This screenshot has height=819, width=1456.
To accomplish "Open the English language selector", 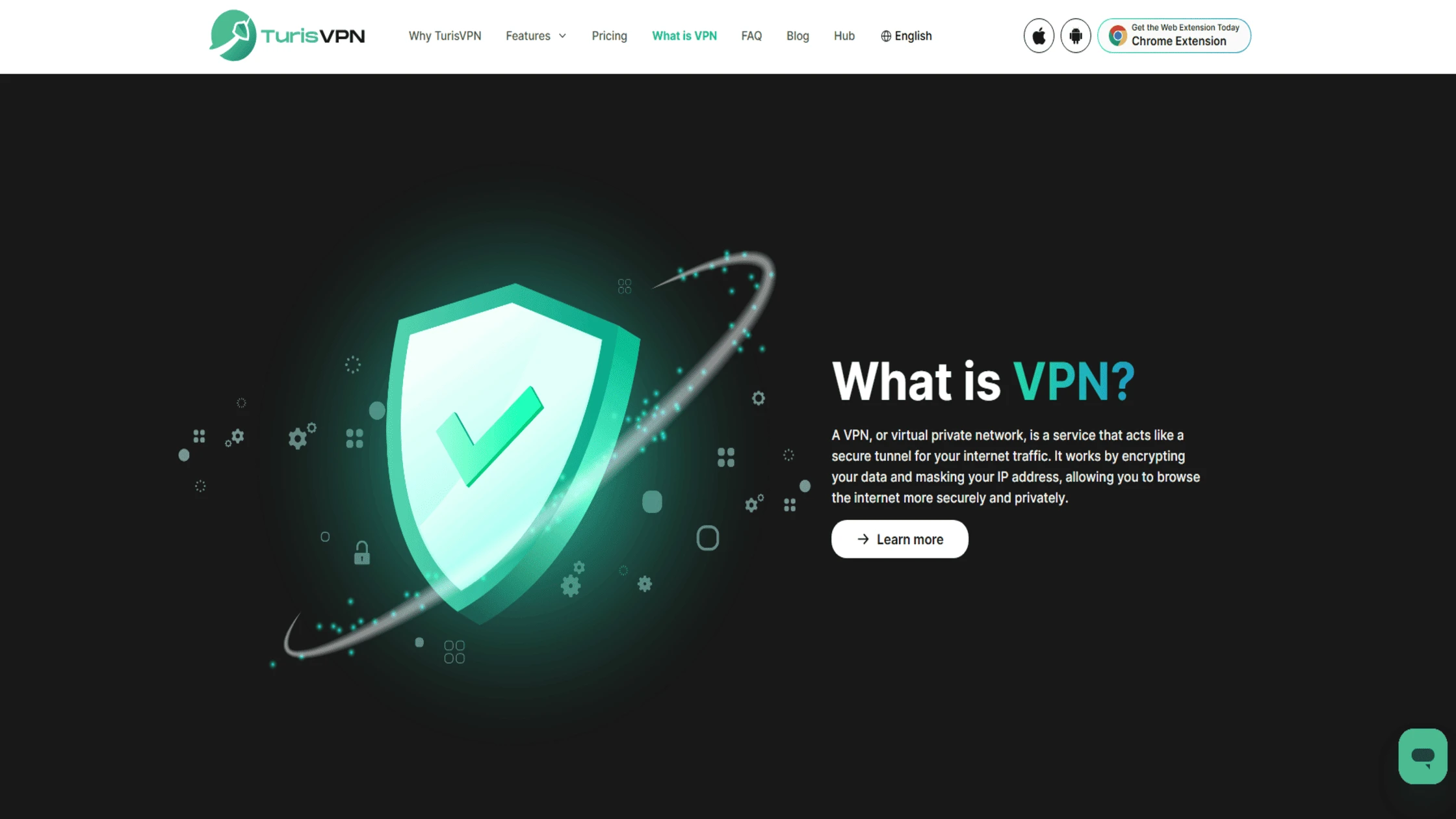I will (x=906, y=36).
